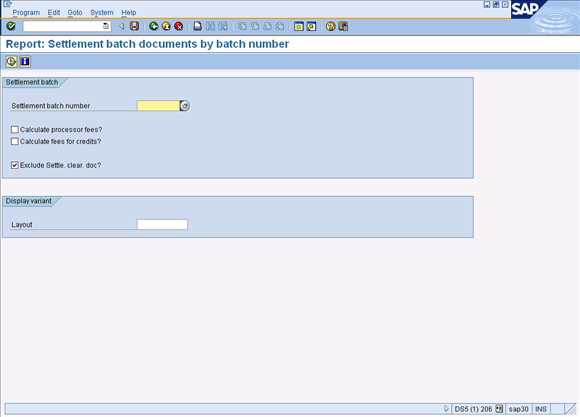This screenshot has width=580, height=417.
Task: Click the green Back arrow icon
Action: 154,26
